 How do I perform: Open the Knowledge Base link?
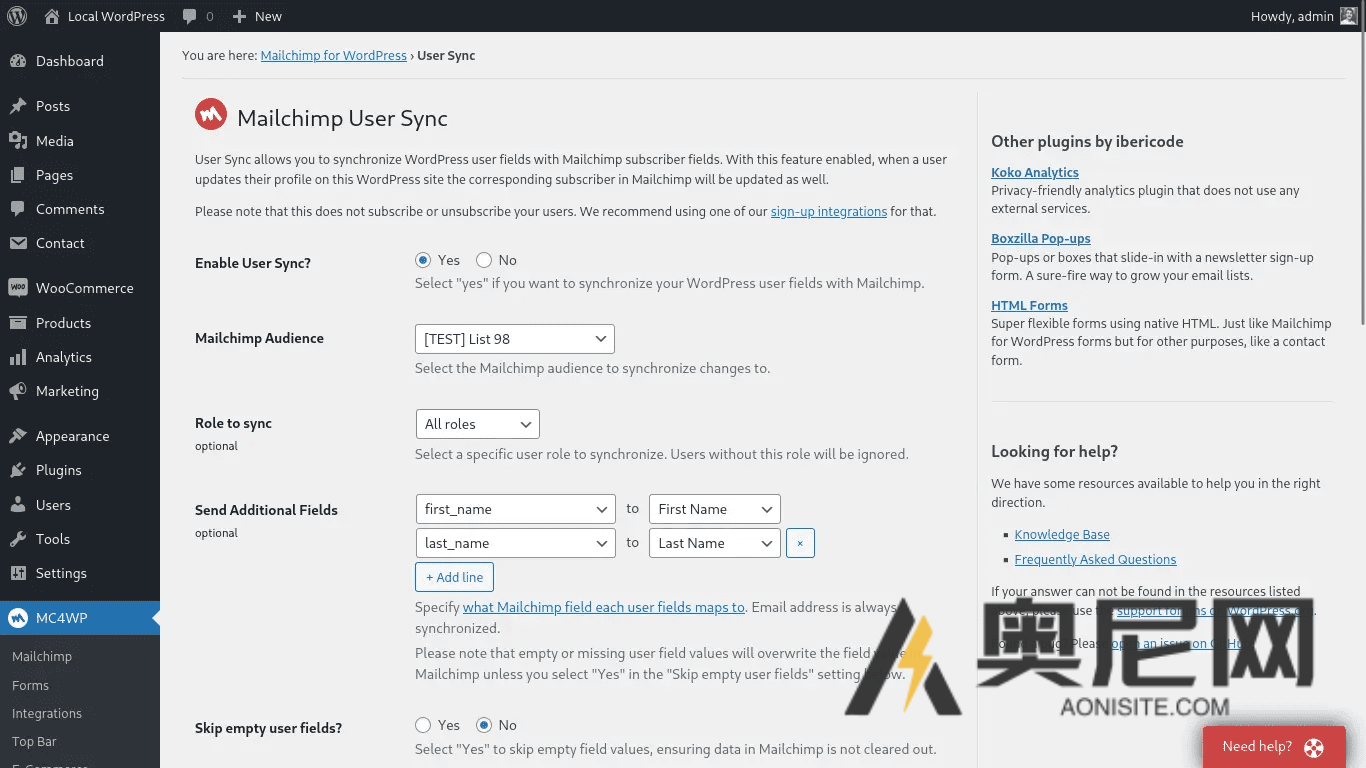tap(1062, 535)
